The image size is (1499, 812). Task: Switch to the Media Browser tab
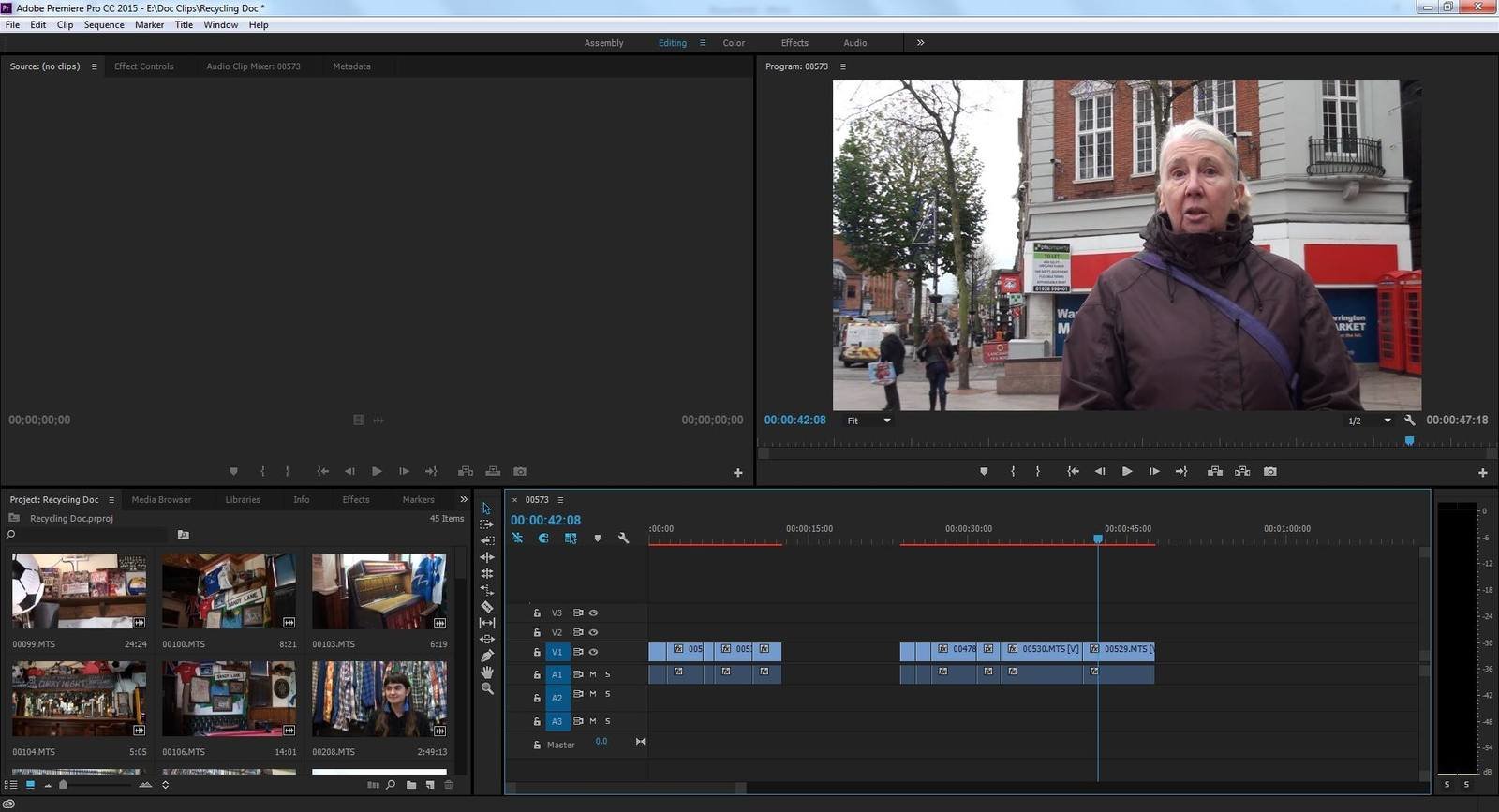(161, 500)
